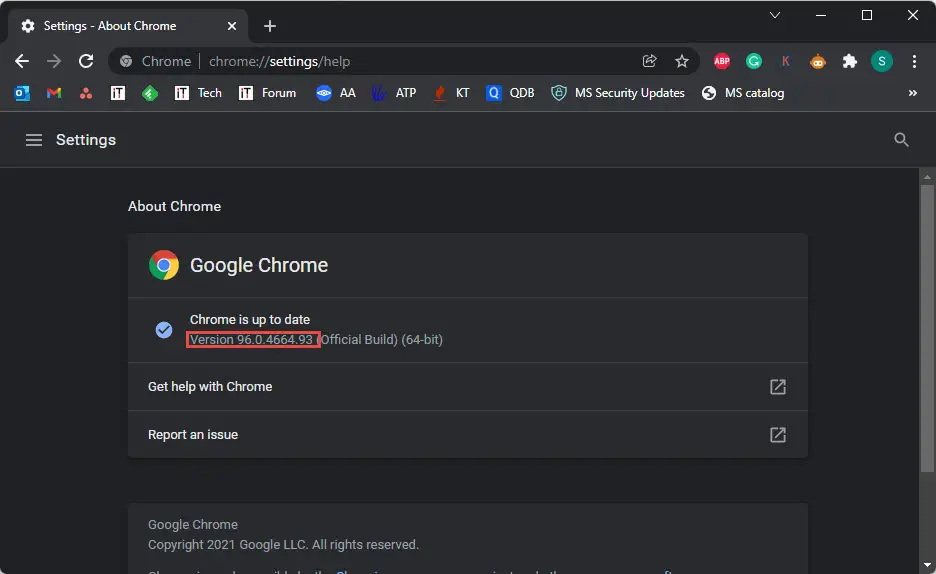
Task: Click the About Chrome heading
Action: [x=174, y=206]
